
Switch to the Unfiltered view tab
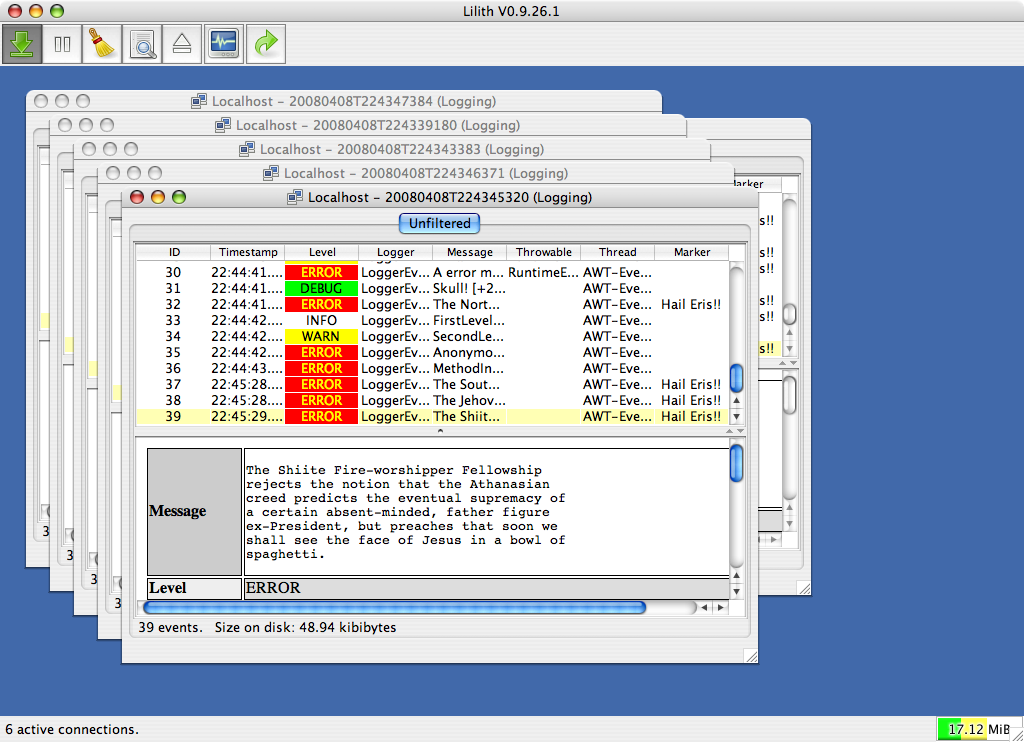tap(438, 223)
